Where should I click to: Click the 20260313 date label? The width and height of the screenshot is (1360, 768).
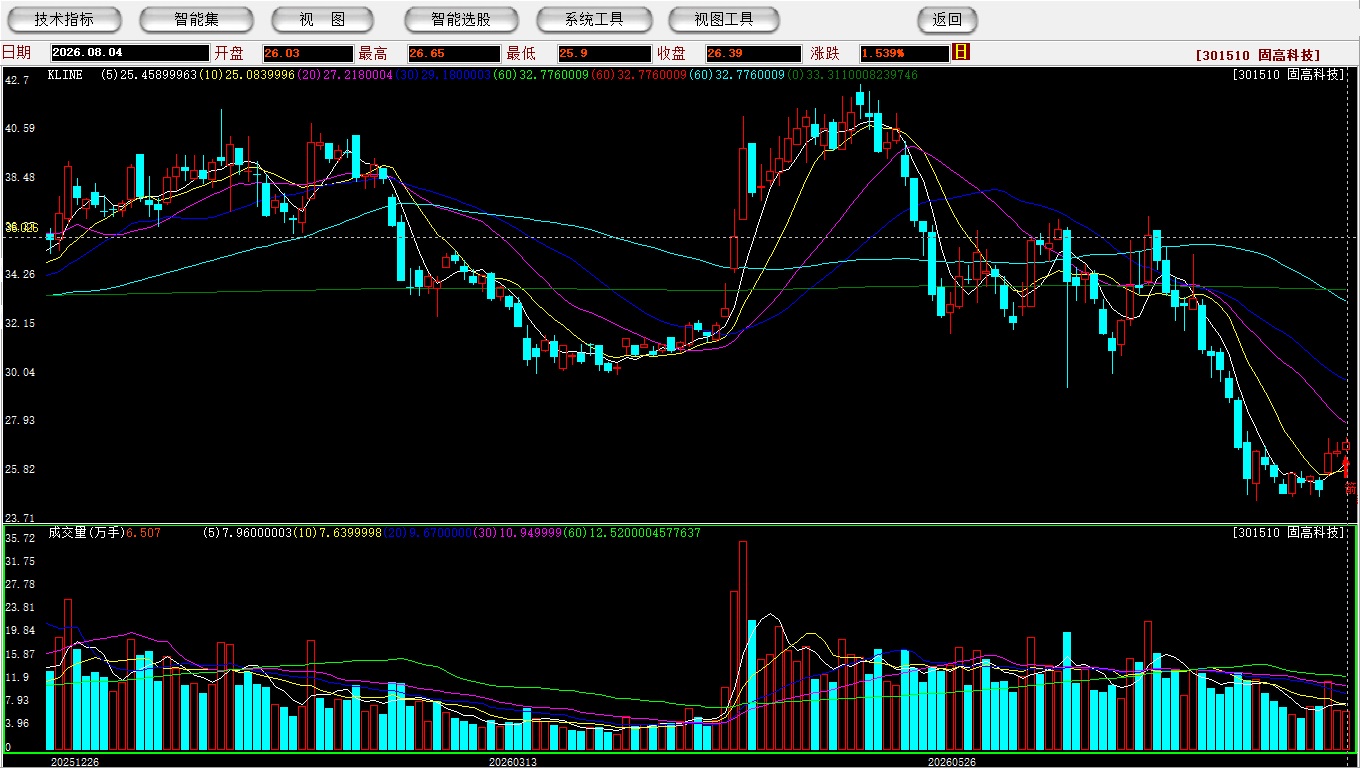[x=513, y=762]
